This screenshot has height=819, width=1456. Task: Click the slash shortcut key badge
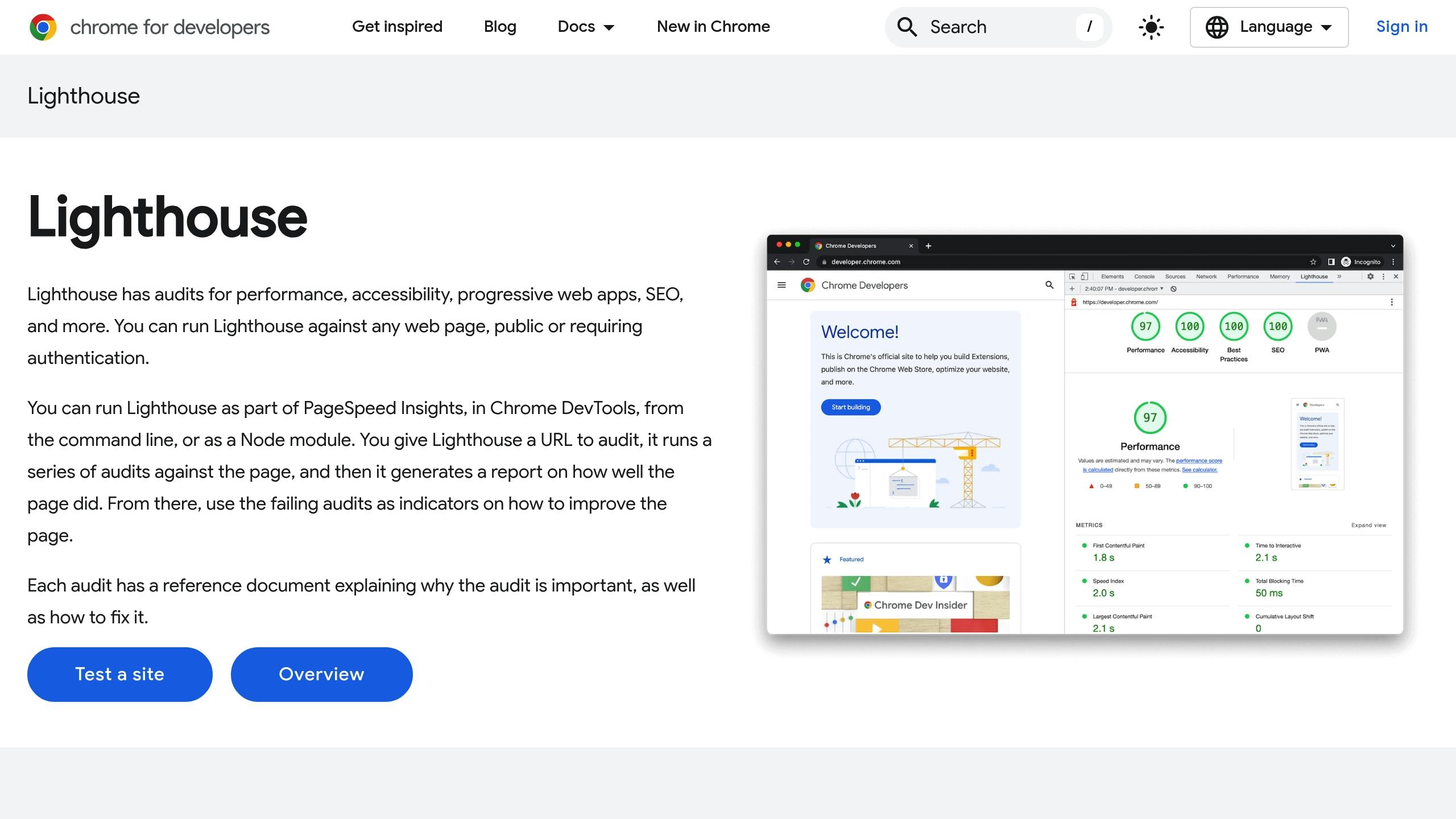click(1089, 27)
